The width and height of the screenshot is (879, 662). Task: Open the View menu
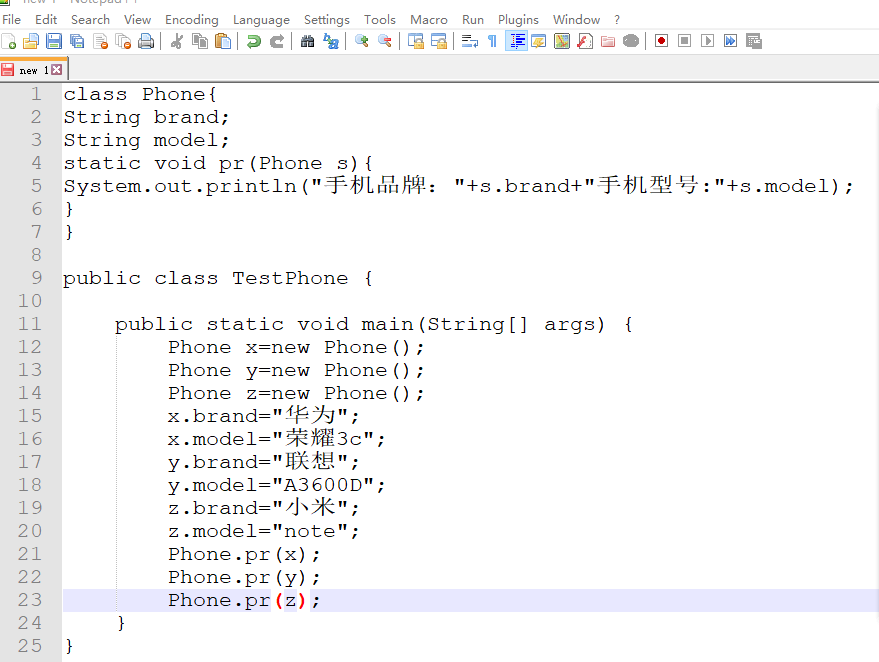click(x=137, y=20)
